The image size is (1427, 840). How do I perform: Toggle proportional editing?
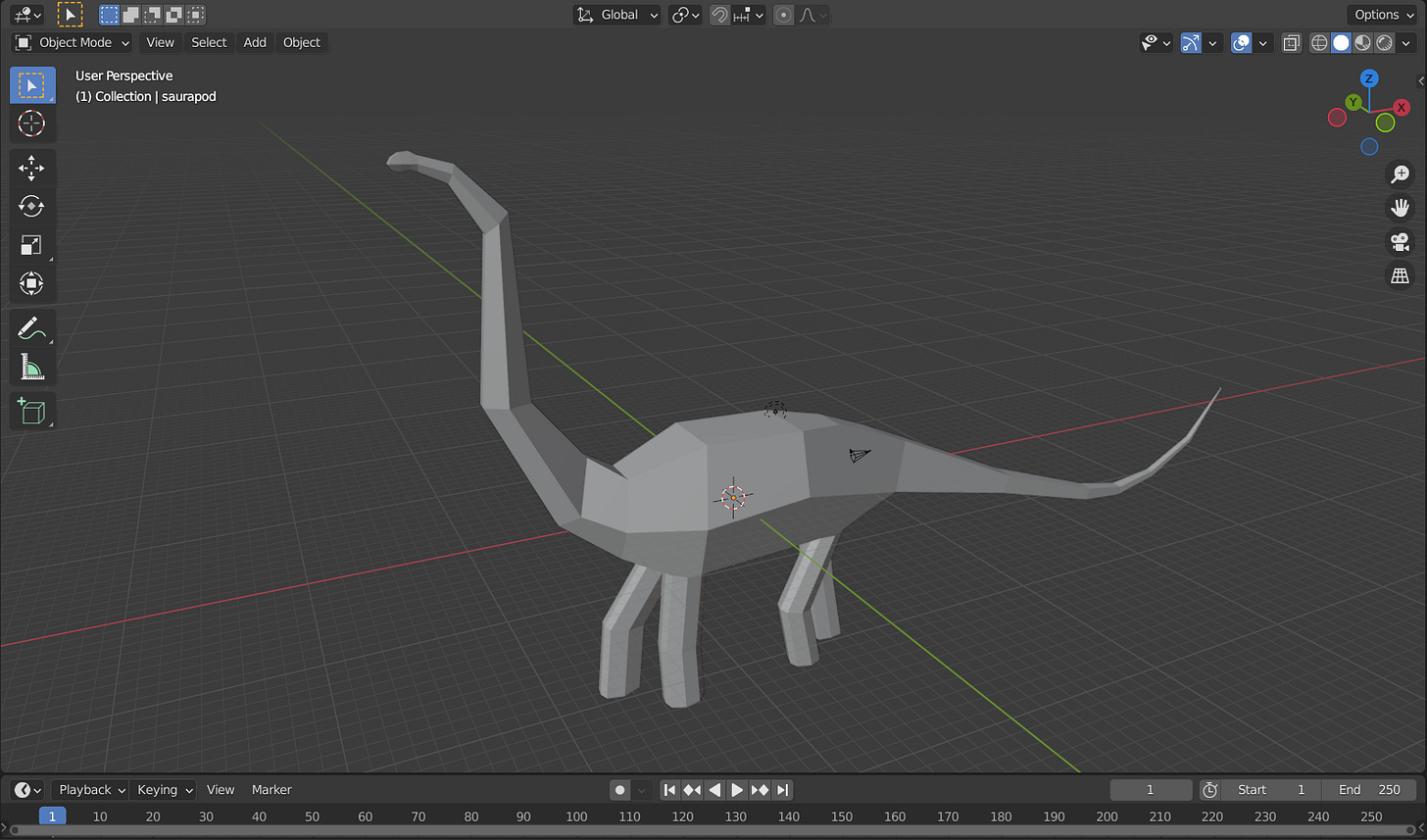[x=783, y=15]
